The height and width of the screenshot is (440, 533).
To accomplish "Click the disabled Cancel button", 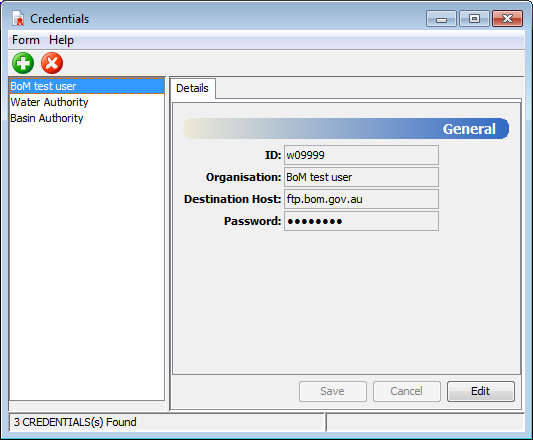I will pos(407,391).
